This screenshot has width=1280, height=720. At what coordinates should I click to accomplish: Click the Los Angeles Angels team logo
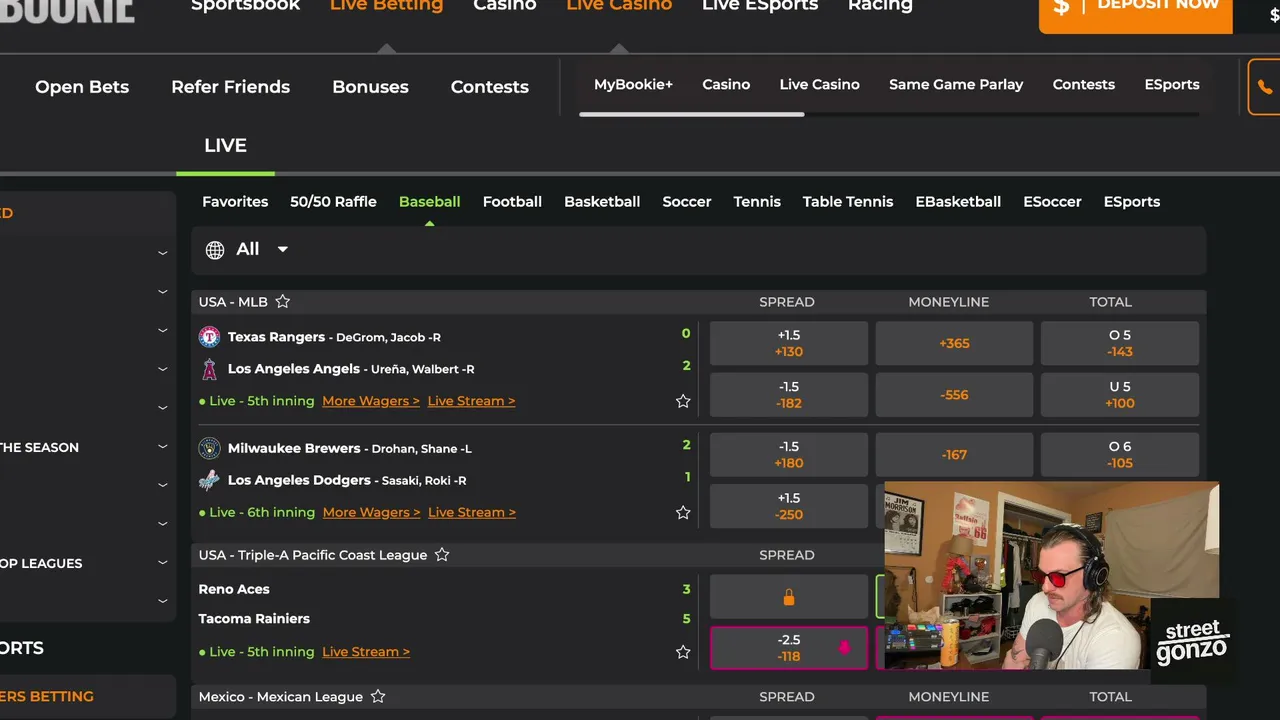point(209,369)
